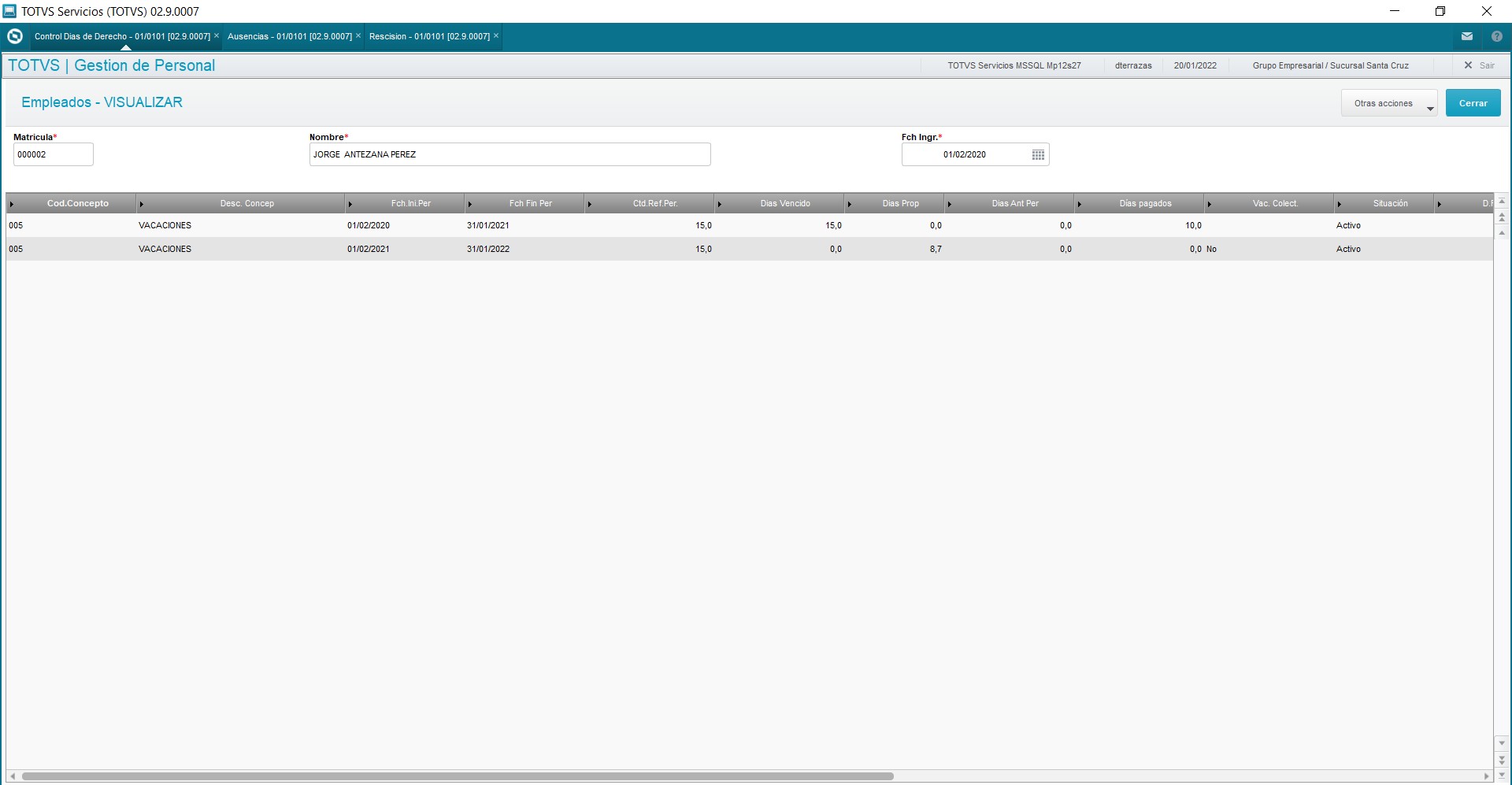This screenshot has height=785, width=1512.
Task: Click TOTVS Servicios MSSQL Mp12s27 label
Action: coord(1014,65)
